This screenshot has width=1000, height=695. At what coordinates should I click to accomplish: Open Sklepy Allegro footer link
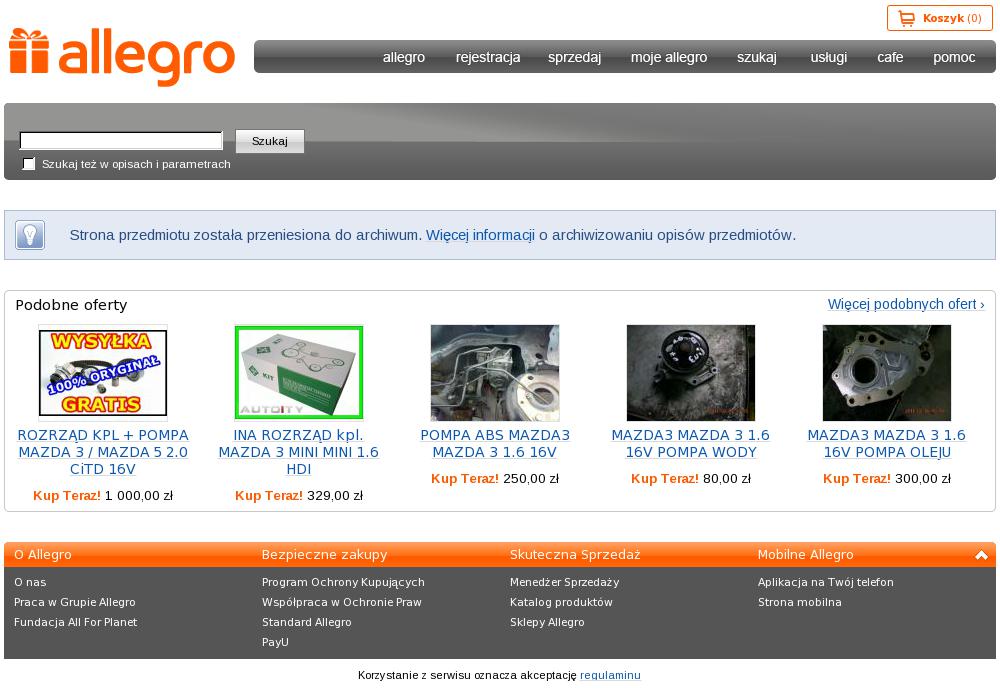coord(547,622)
